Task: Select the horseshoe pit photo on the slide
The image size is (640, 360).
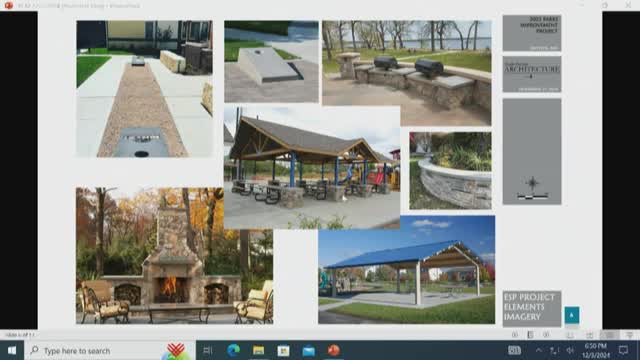Action: (x=144, y=89)
